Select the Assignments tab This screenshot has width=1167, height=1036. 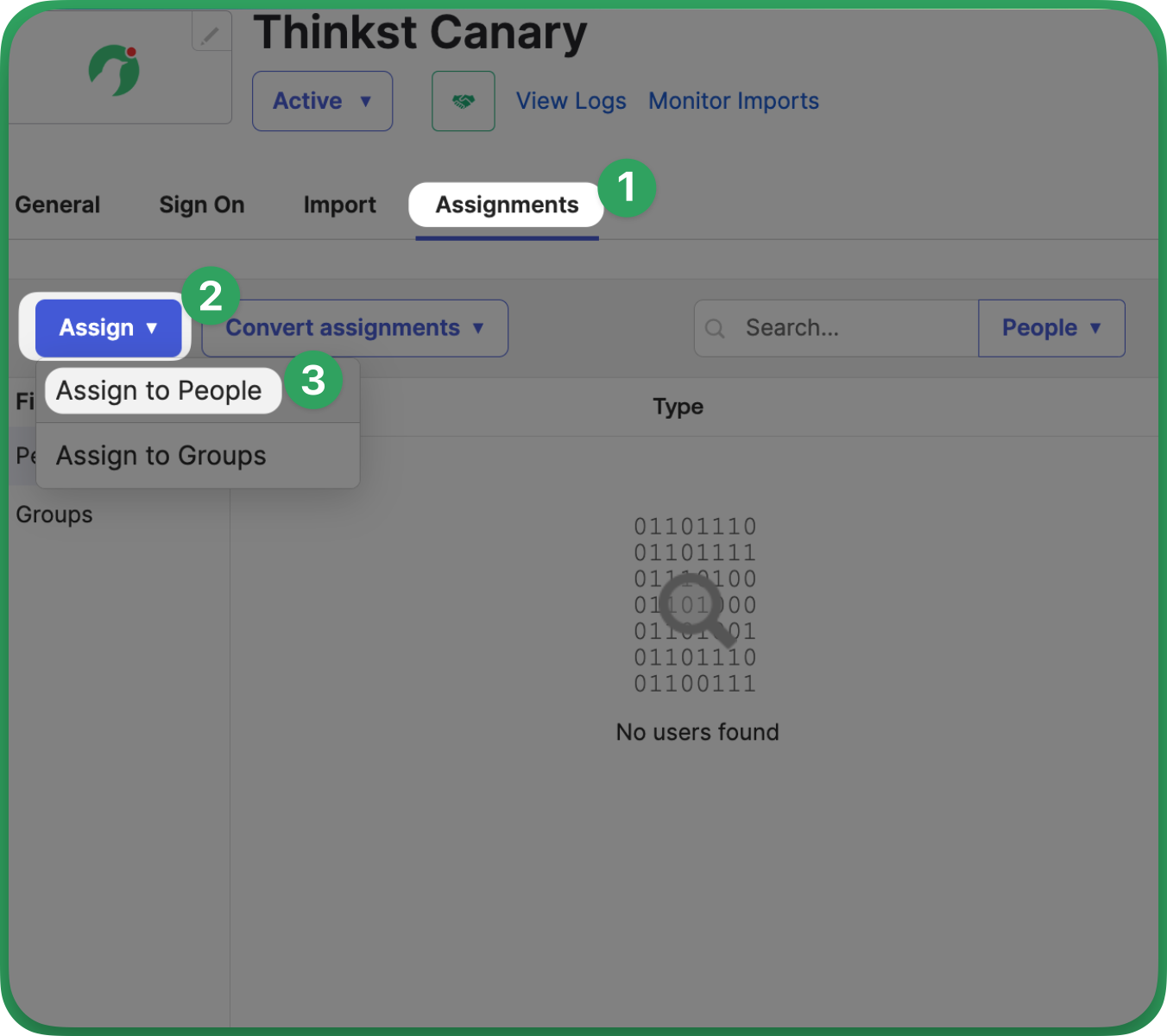coord(507,205)
